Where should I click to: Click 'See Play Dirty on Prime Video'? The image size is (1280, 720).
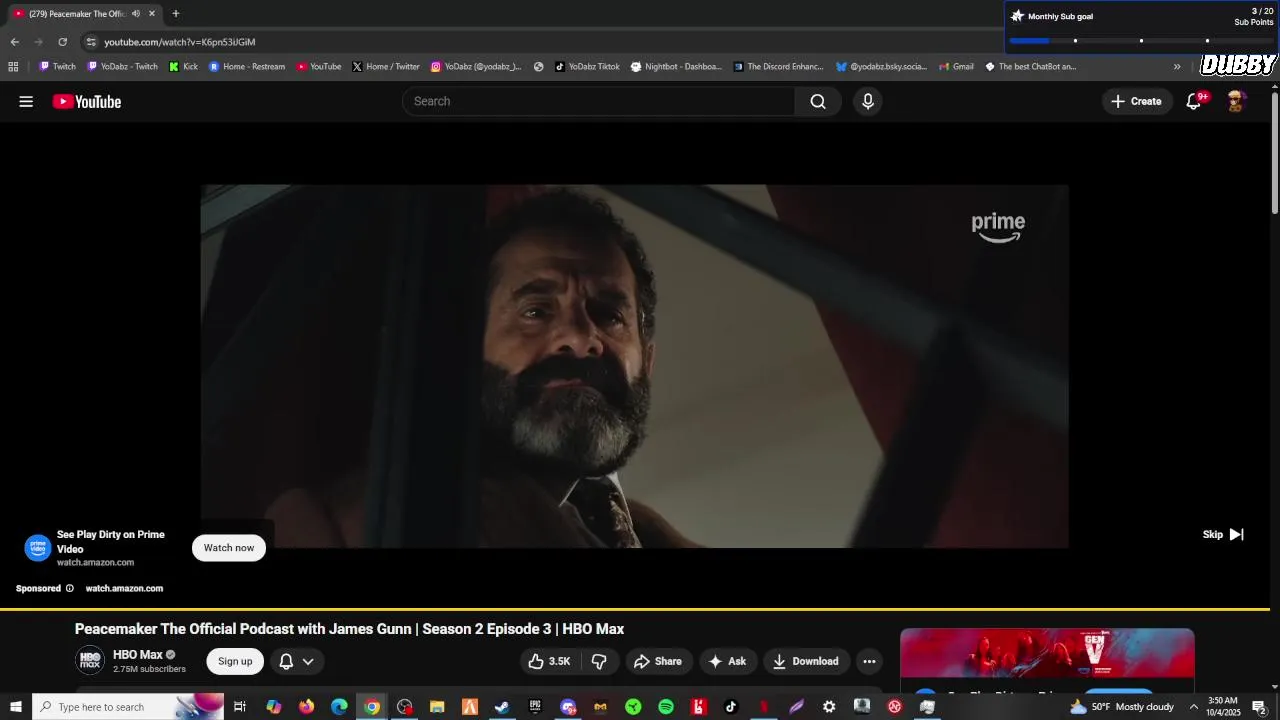tap(111, 541)
